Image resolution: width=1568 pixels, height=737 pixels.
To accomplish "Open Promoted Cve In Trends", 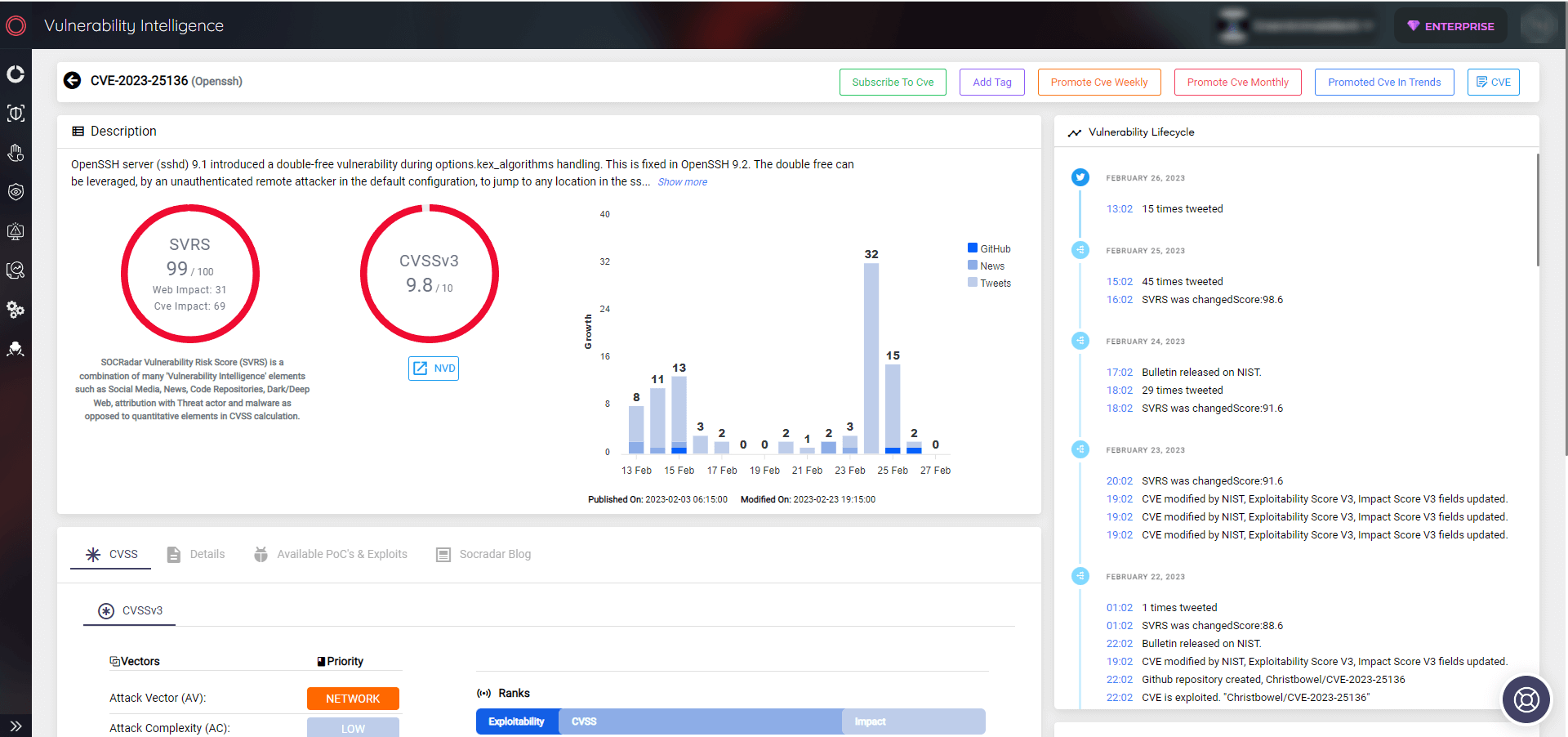I will (1384, 82).
